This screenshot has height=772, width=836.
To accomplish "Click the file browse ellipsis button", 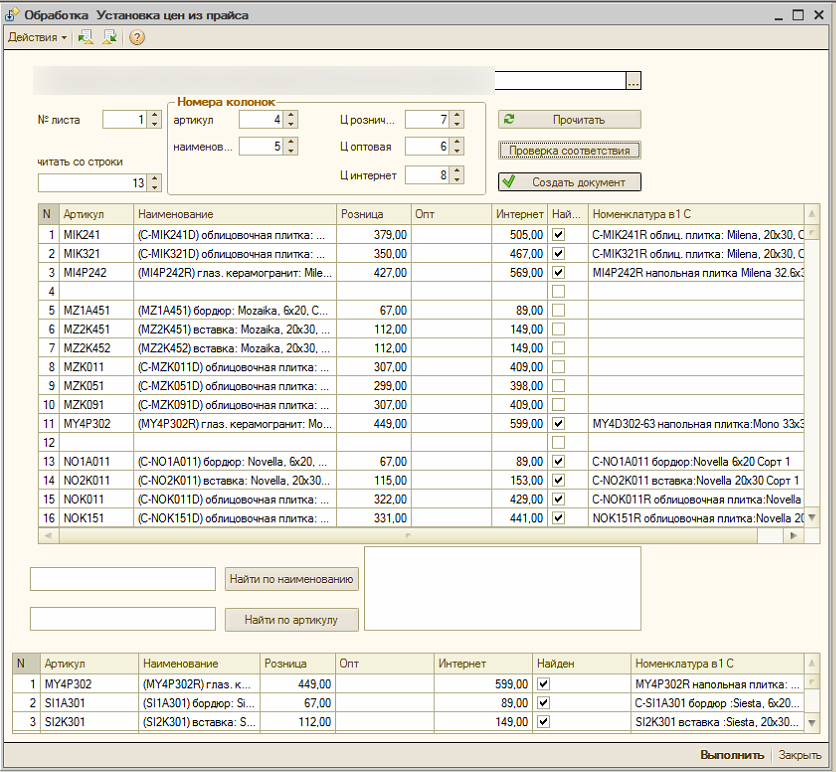I will pyautogui.click(x=633, y=81).
